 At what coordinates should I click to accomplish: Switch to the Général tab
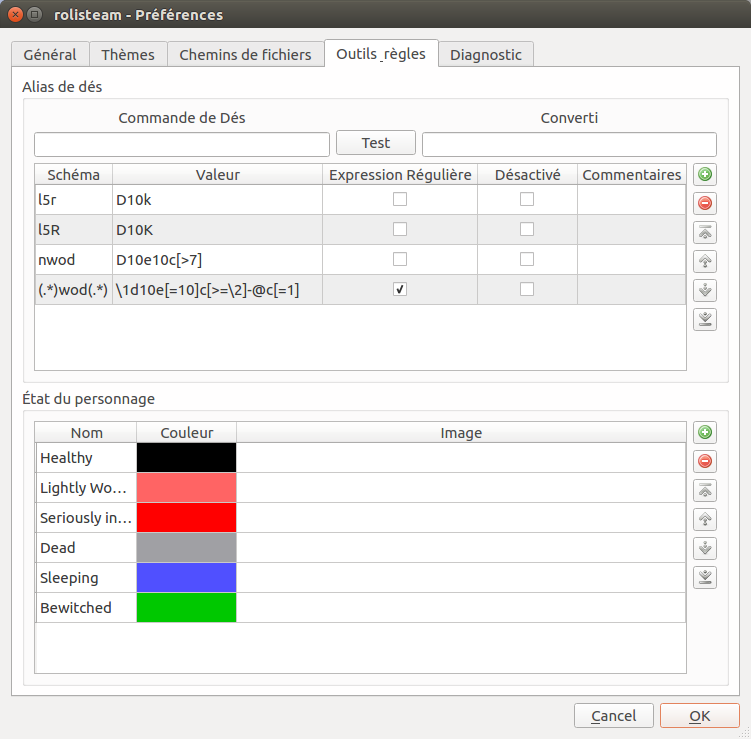click(50, 55)
